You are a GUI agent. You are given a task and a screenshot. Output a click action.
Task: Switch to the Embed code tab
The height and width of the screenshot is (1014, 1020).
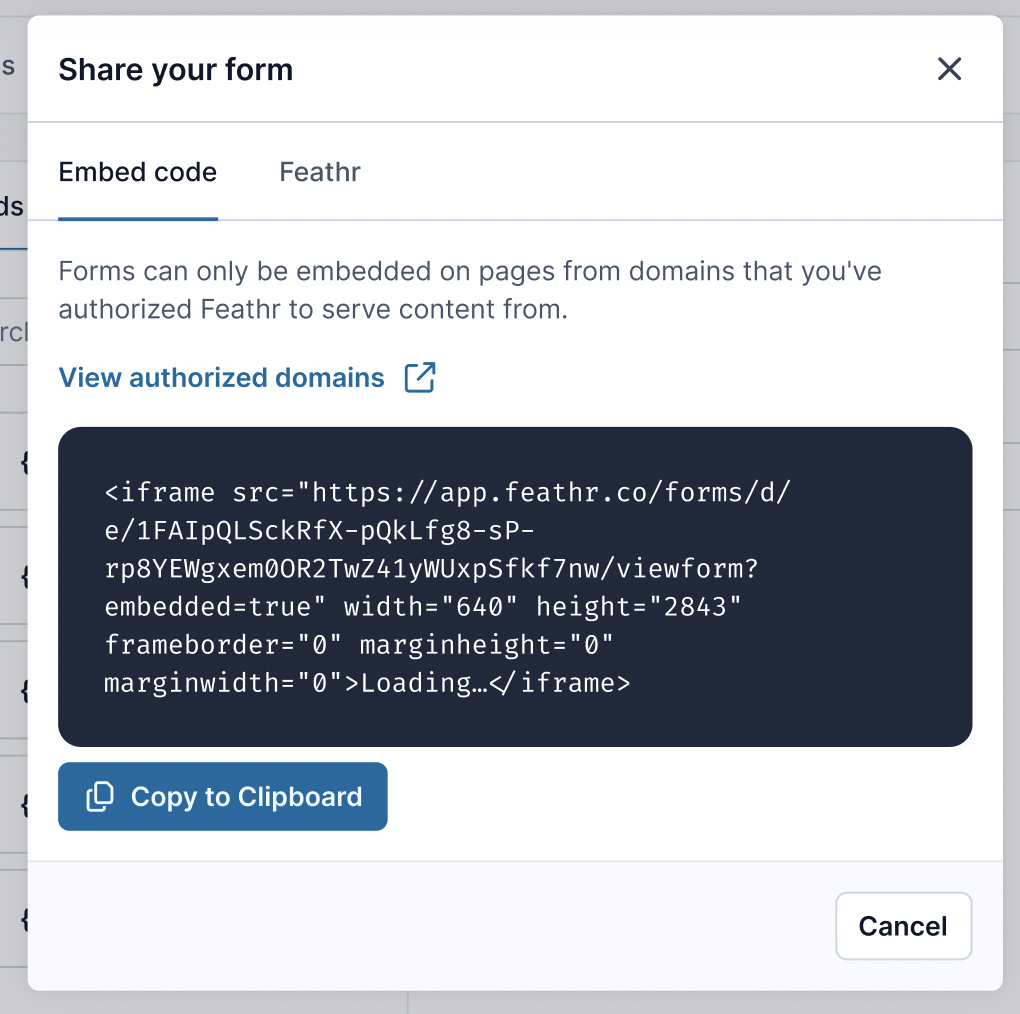[x=137, y=172]
